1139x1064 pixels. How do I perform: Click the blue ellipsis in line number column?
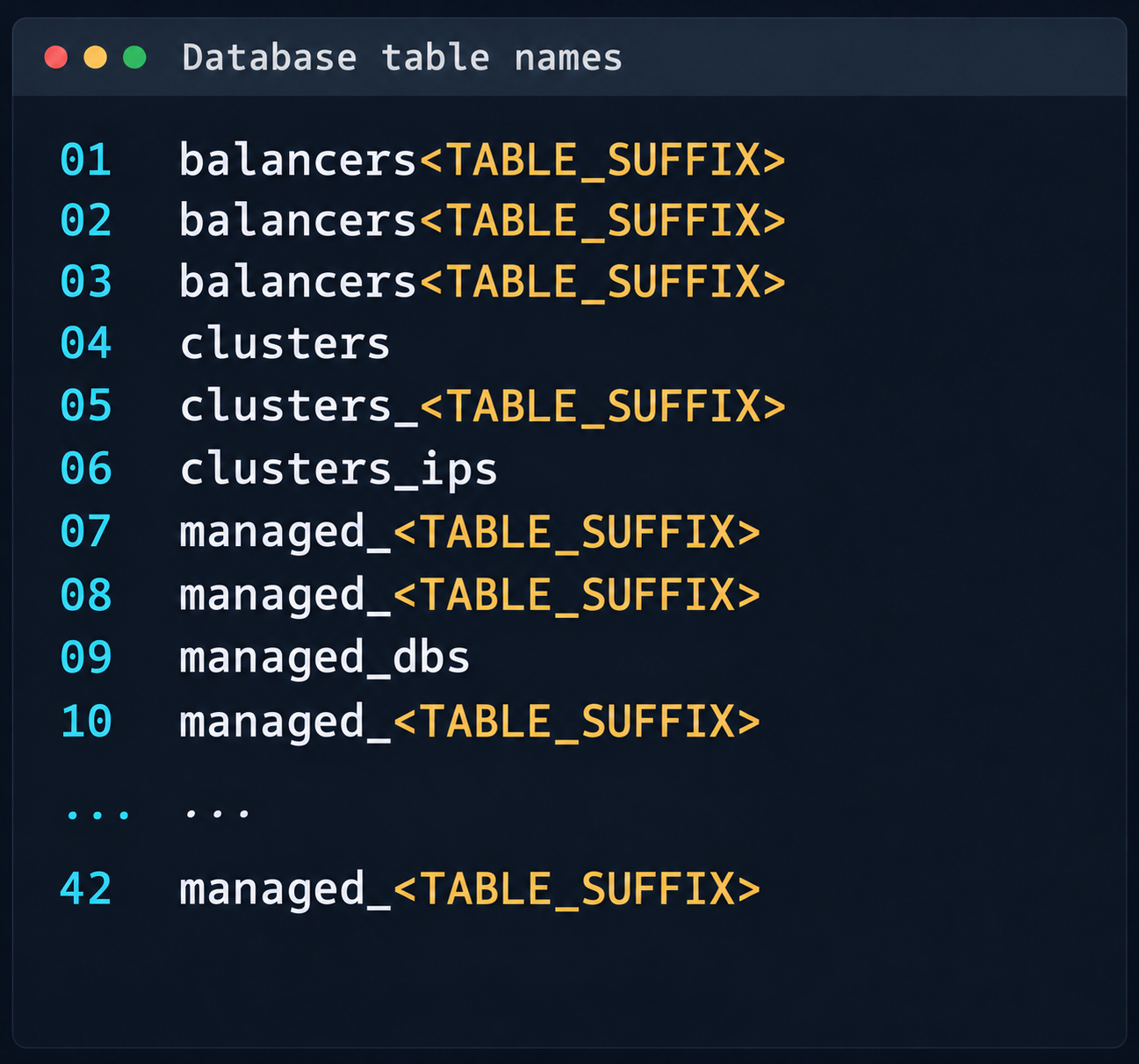97,814
